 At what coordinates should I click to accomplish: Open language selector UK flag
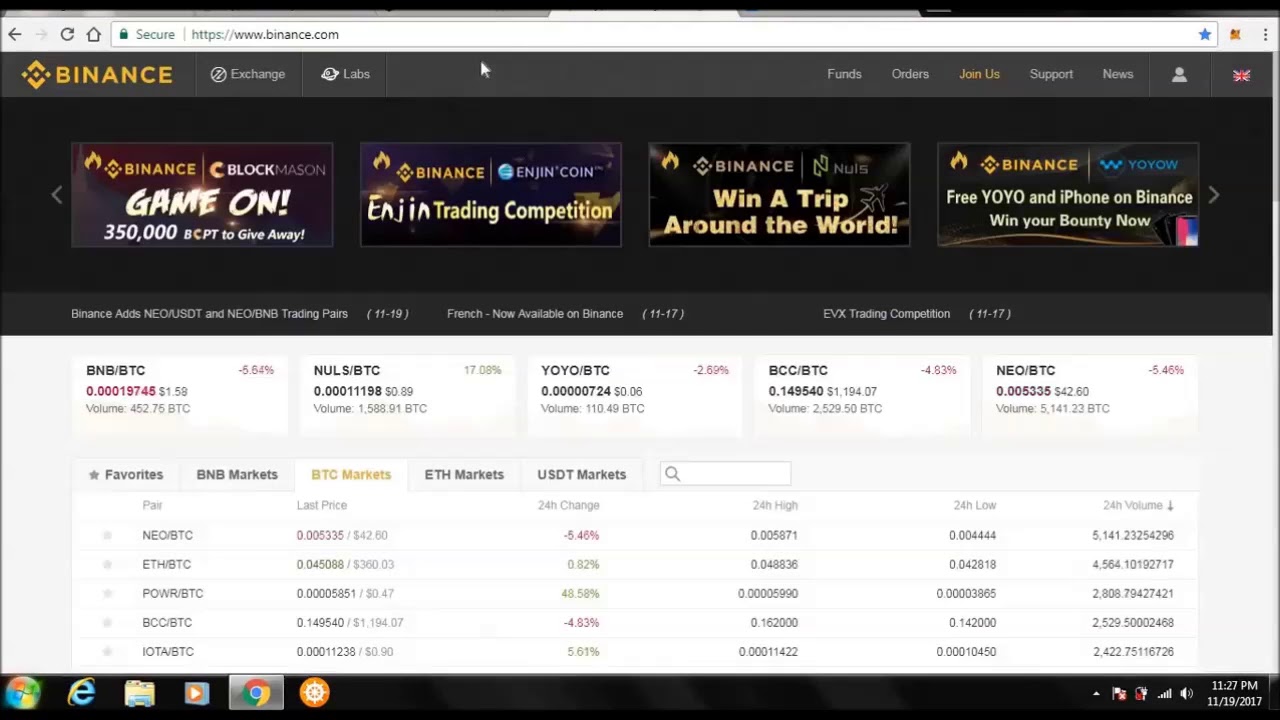click(1241, 75)
